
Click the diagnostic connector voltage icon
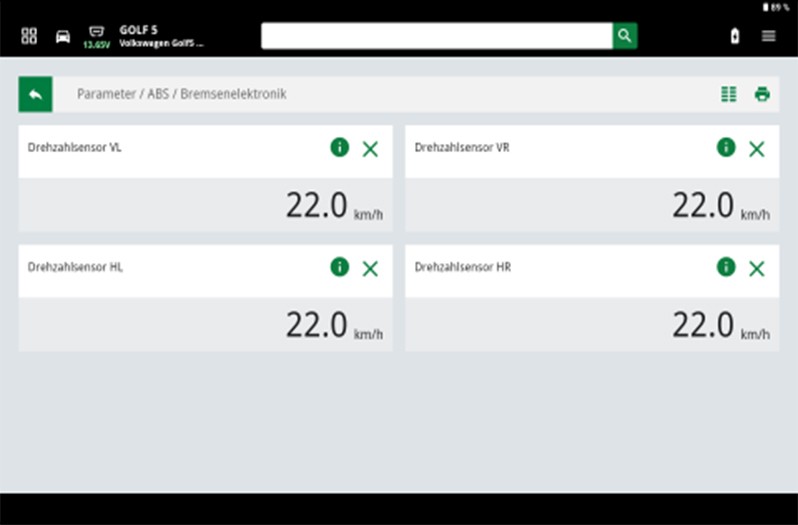tap(96, 33)
